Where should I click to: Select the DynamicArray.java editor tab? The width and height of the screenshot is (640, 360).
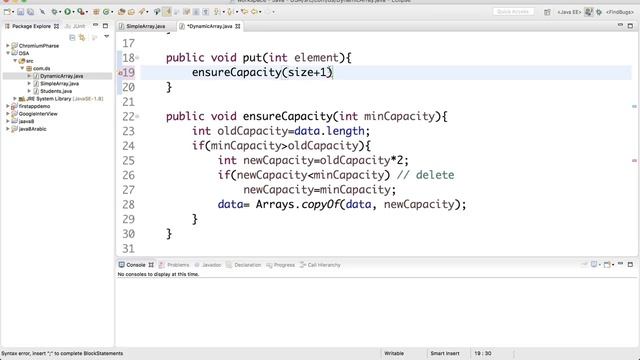tap(209, 26)
